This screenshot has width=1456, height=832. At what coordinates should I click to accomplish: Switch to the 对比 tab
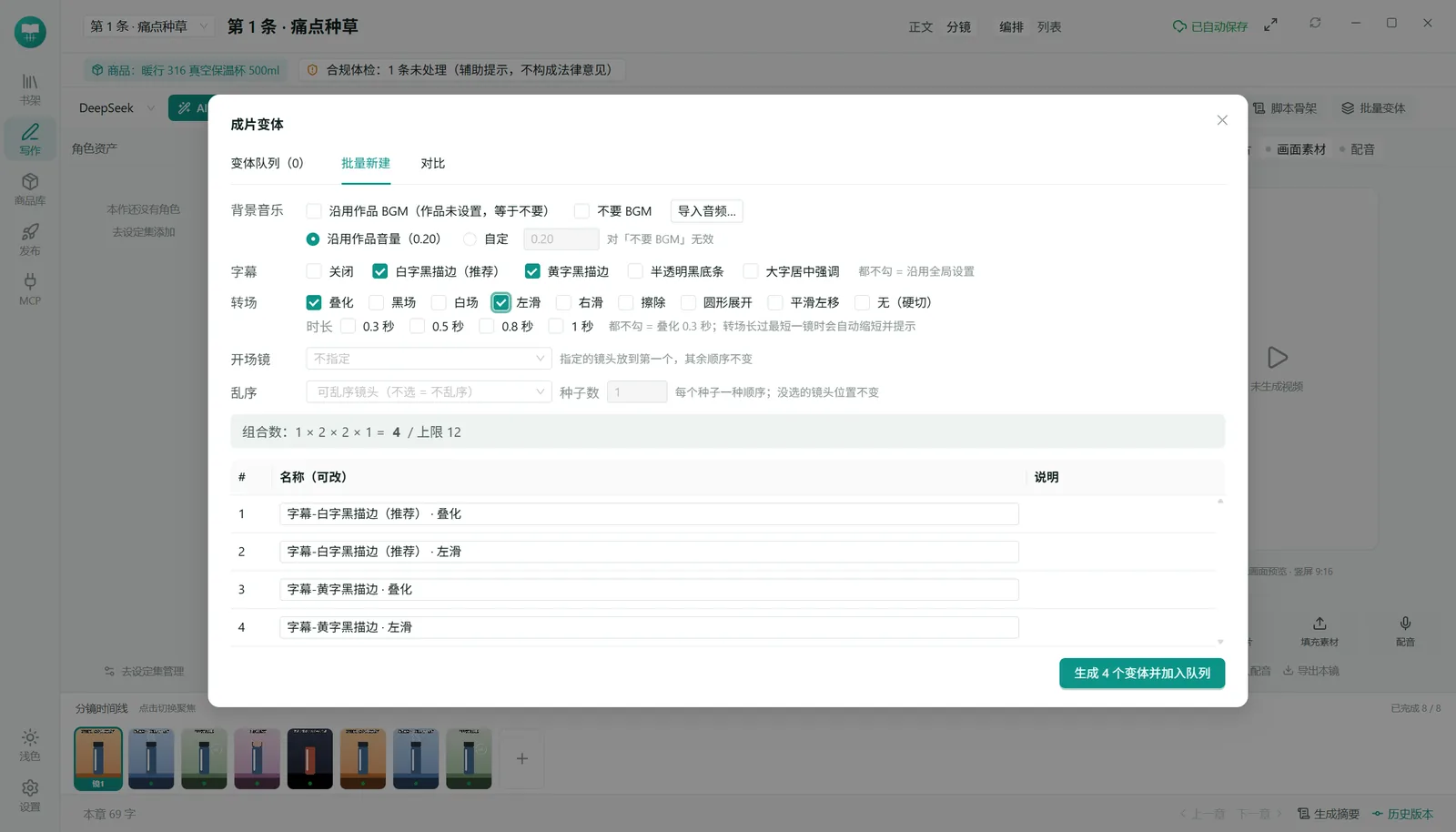coord(433,164)
